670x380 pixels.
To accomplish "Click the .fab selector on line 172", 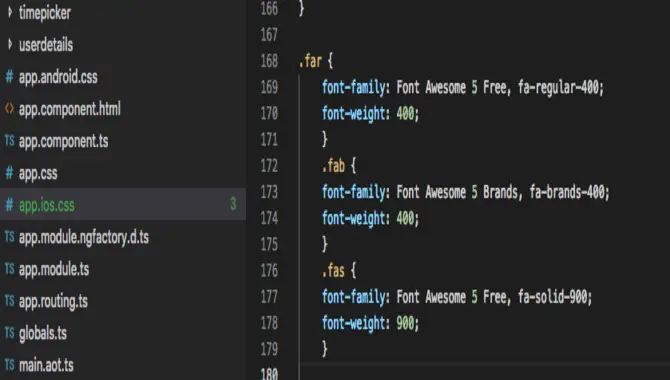I will click(x=334, y=166).
